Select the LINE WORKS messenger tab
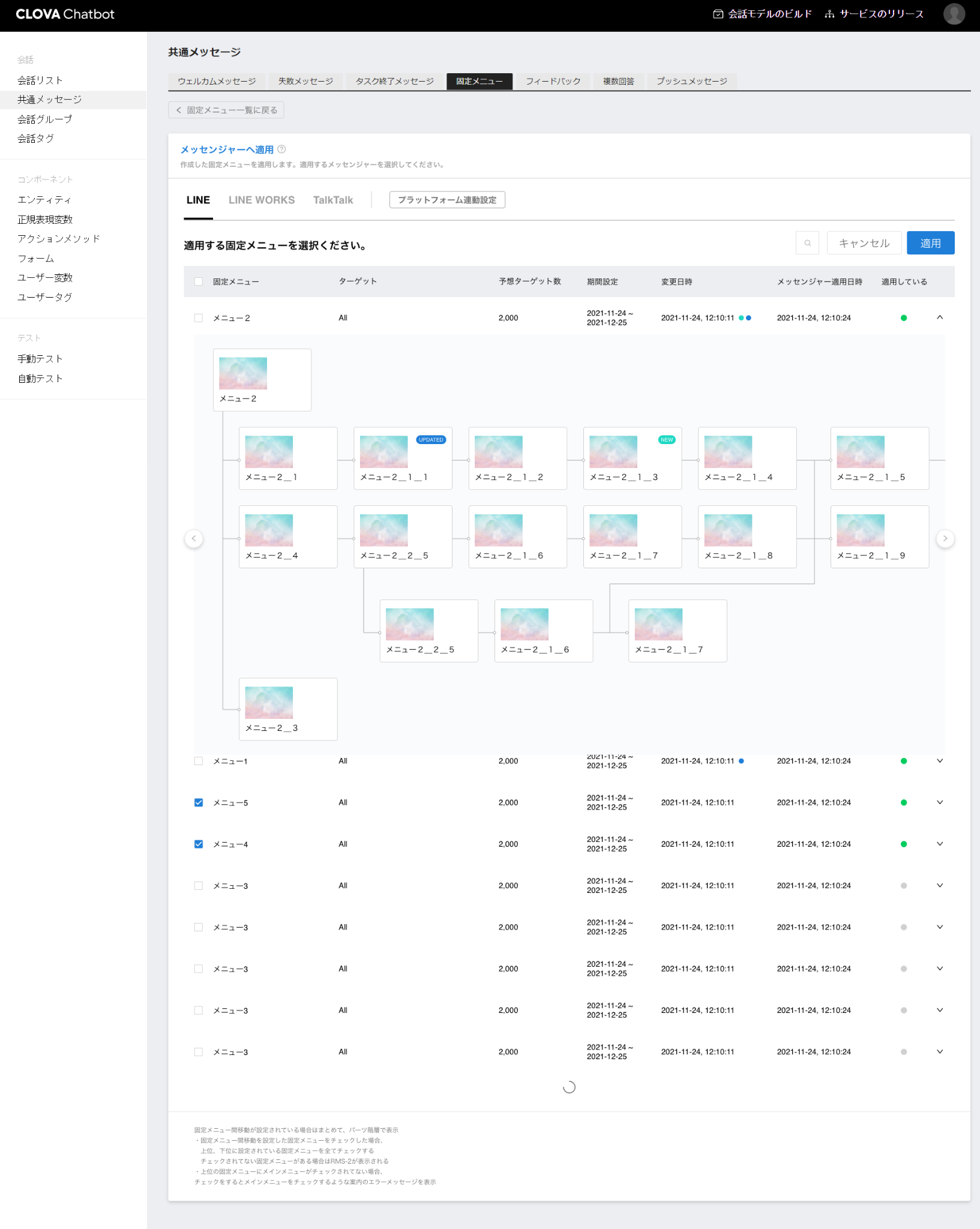This screenshot has width=980, height=1229. point(262,200)
